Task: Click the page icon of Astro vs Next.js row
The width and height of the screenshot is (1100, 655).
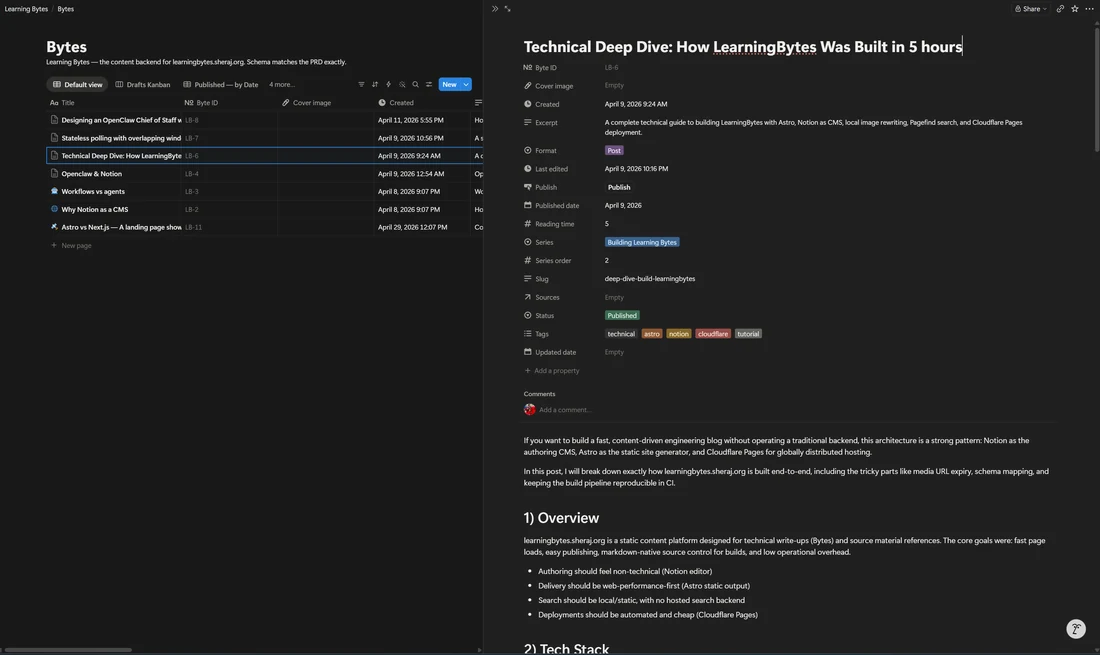Action: click(54, 227)
